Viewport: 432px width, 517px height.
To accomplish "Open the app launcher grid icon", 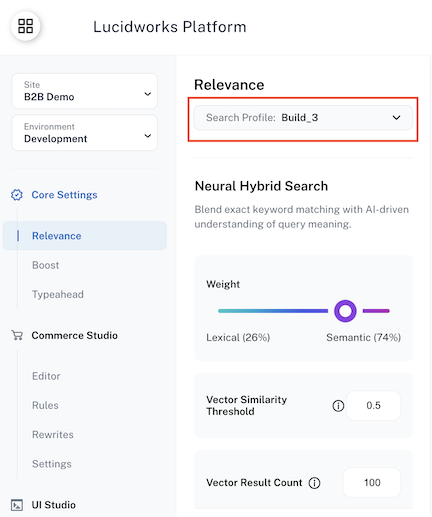I will 26,26.
